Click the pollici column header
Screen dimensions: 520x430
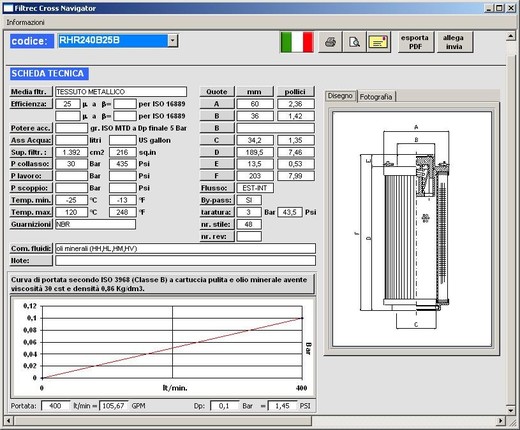pyautogui.click(x=295, y=92)
